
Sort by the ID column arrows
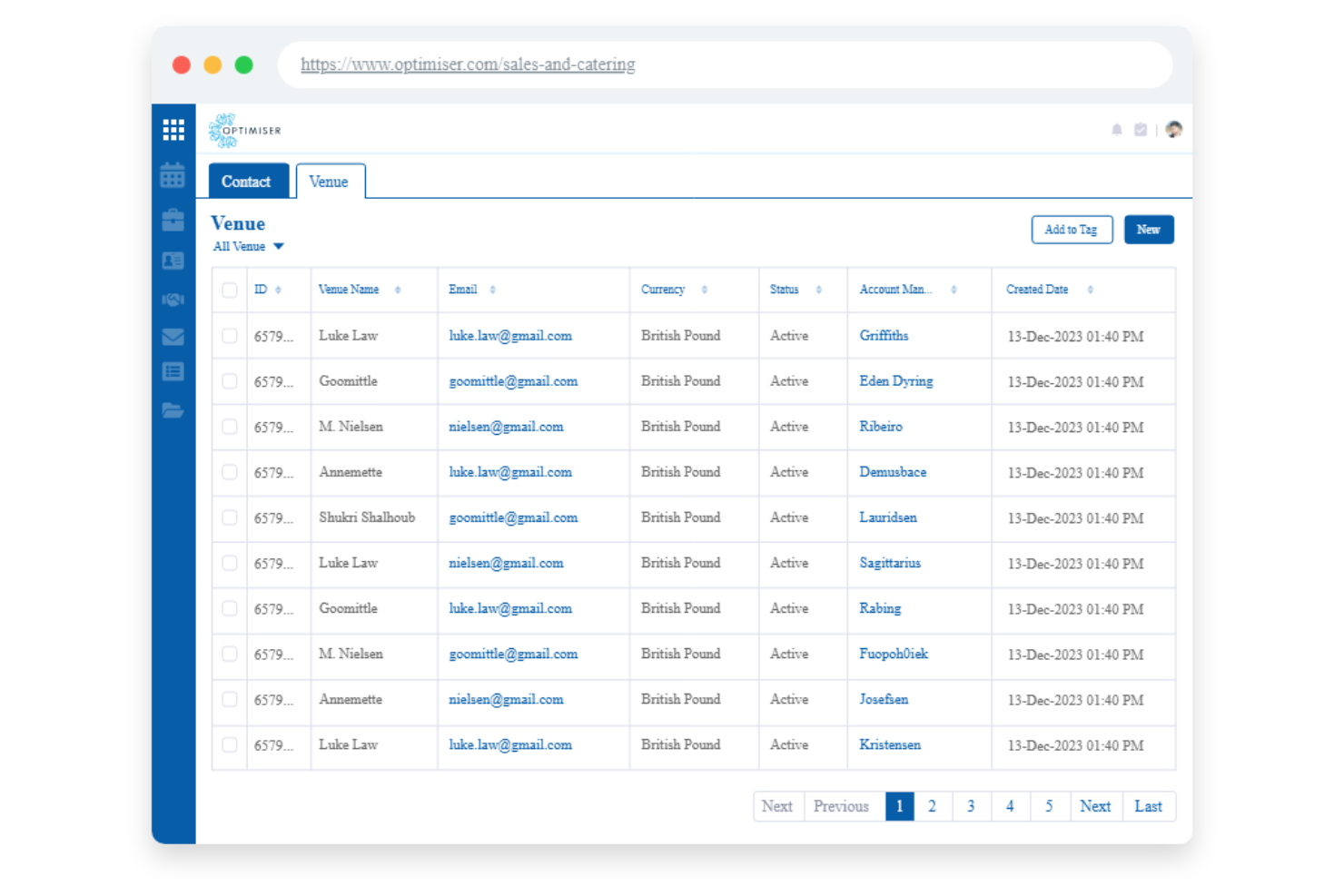(x=278, y=290)
